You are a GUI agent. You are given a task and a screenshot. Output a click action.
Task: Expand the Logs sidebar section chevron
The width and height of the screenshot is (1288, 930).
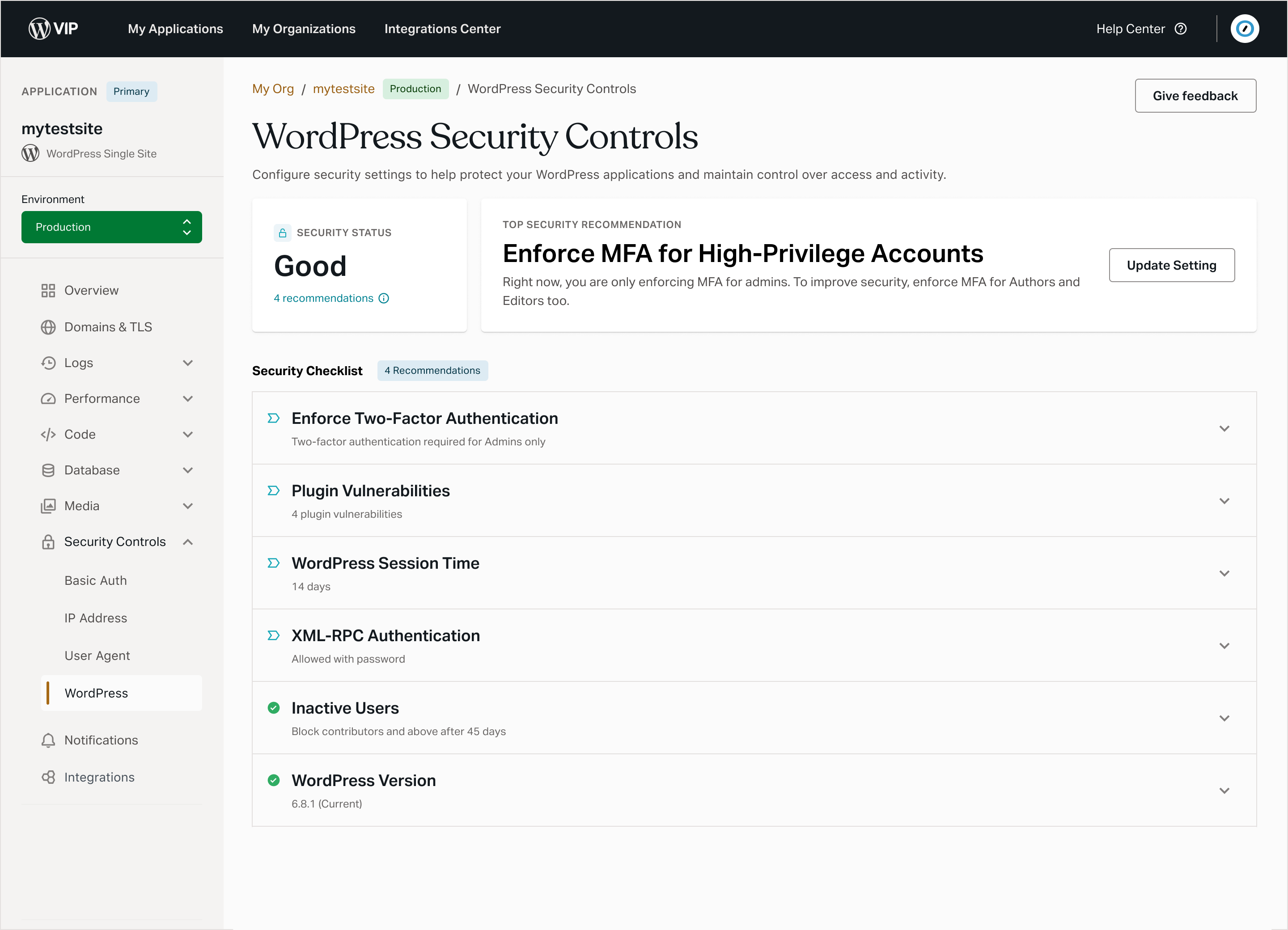click(188, 363)
